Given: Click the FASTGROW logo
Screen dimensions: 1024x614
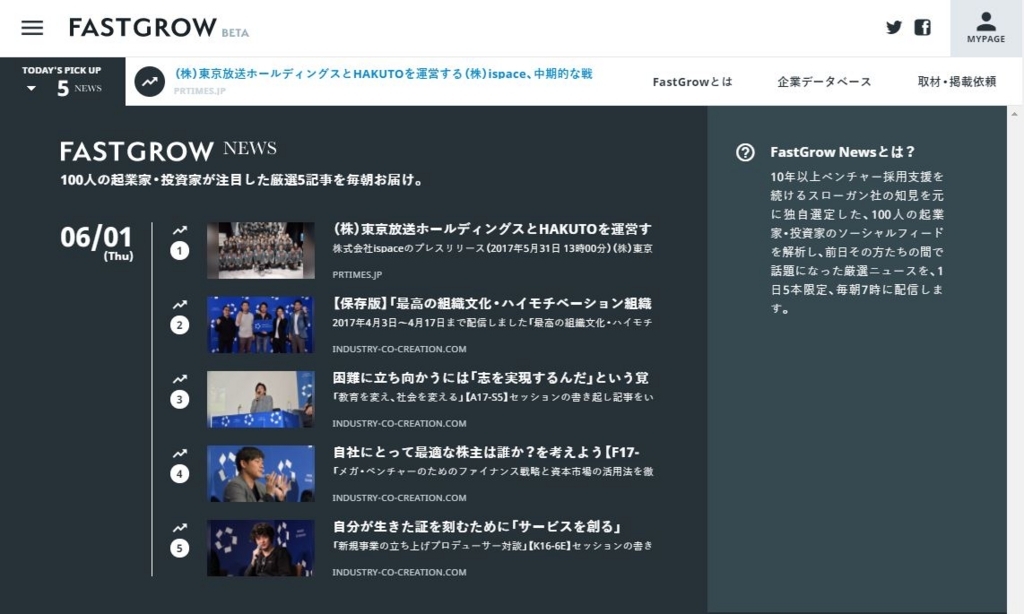Looking at the screenshot, I should [x=142, y=27].
